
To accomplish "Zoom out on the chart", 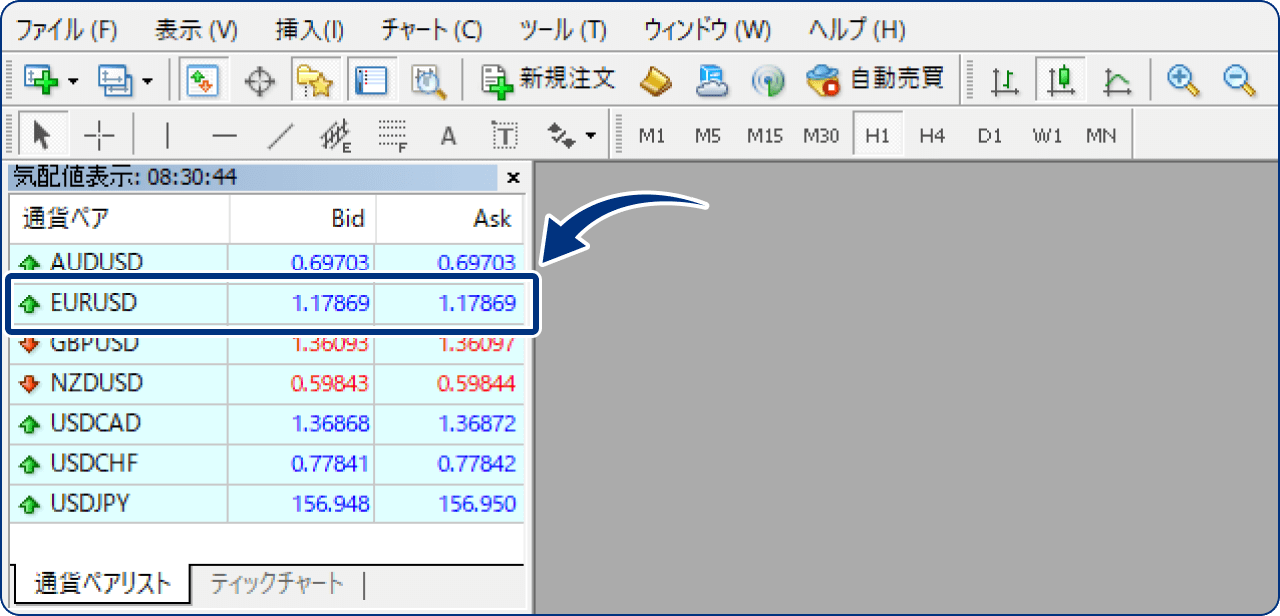I will pyautogui.click(x=1239, y=80).
